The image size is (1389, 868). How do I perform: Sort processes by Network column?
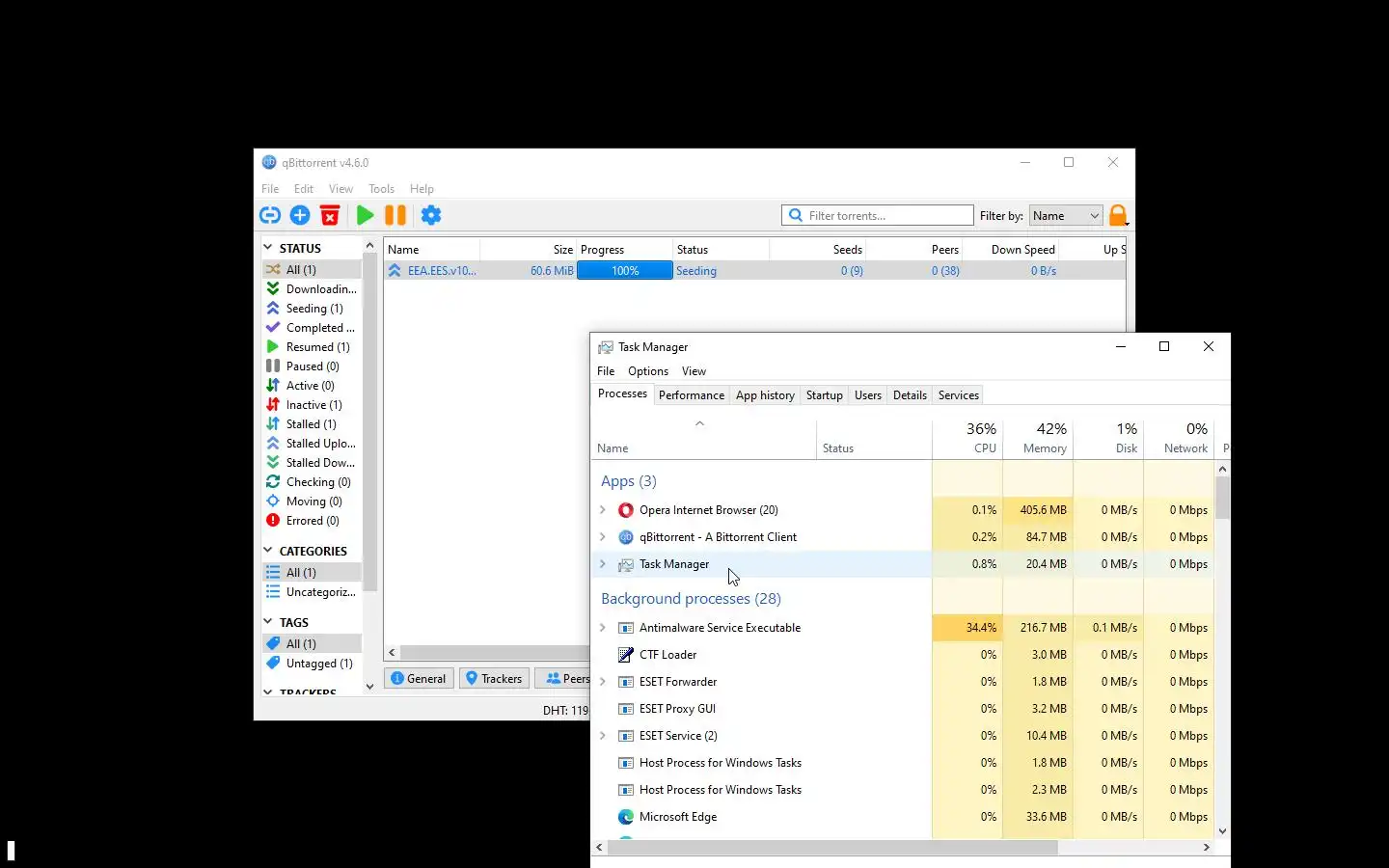1179,438
